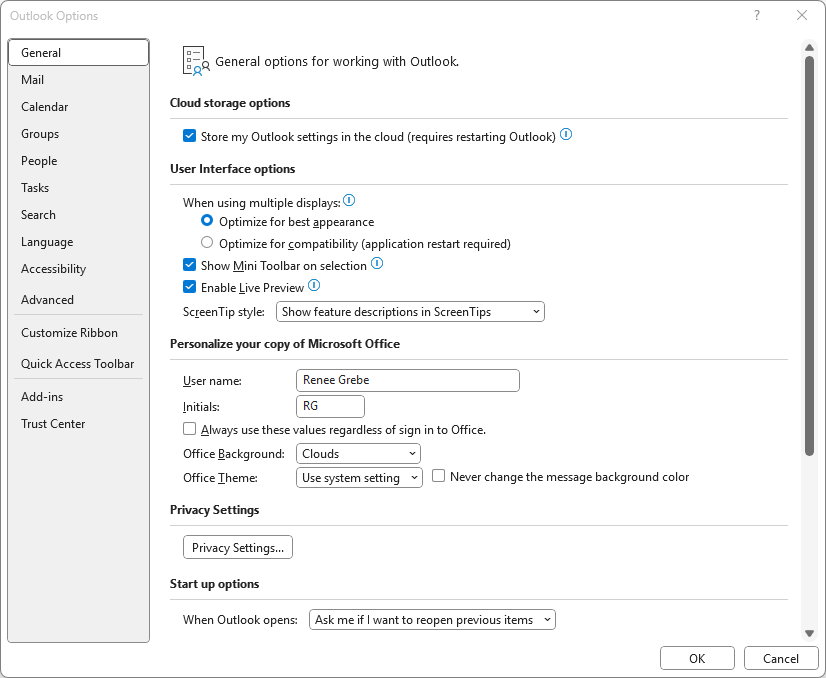Click the User name text field
This screenshot has width=826, height=678.
pyautogui.click(x=408, y=380)
